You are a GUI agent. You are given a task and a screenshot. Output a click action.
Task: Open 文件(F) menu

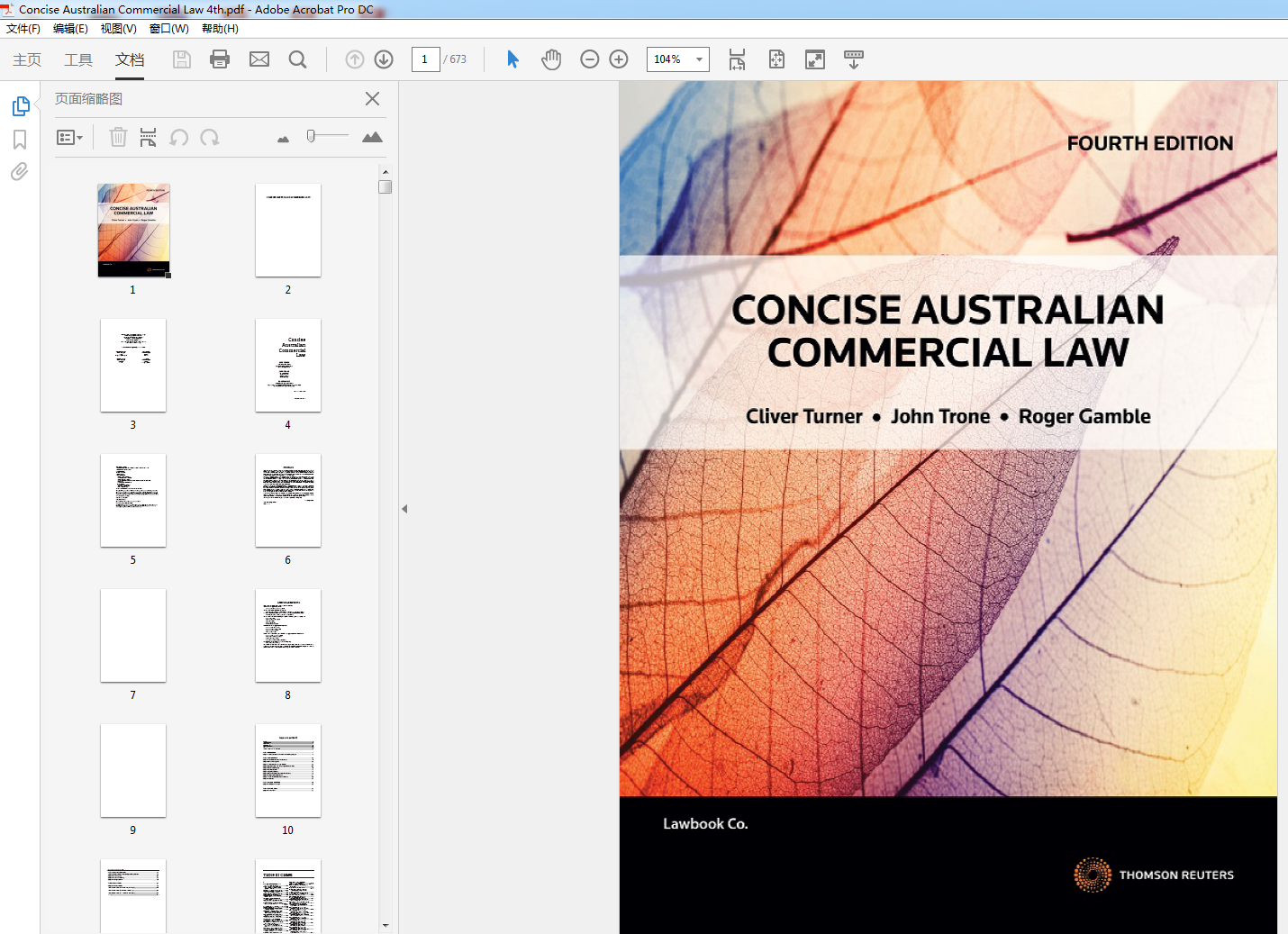point(23,29)
